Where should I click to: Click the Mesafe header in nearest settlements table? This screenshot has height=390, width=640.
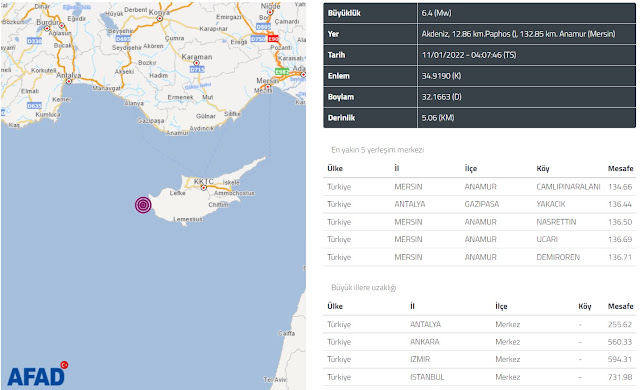point(620,168)
